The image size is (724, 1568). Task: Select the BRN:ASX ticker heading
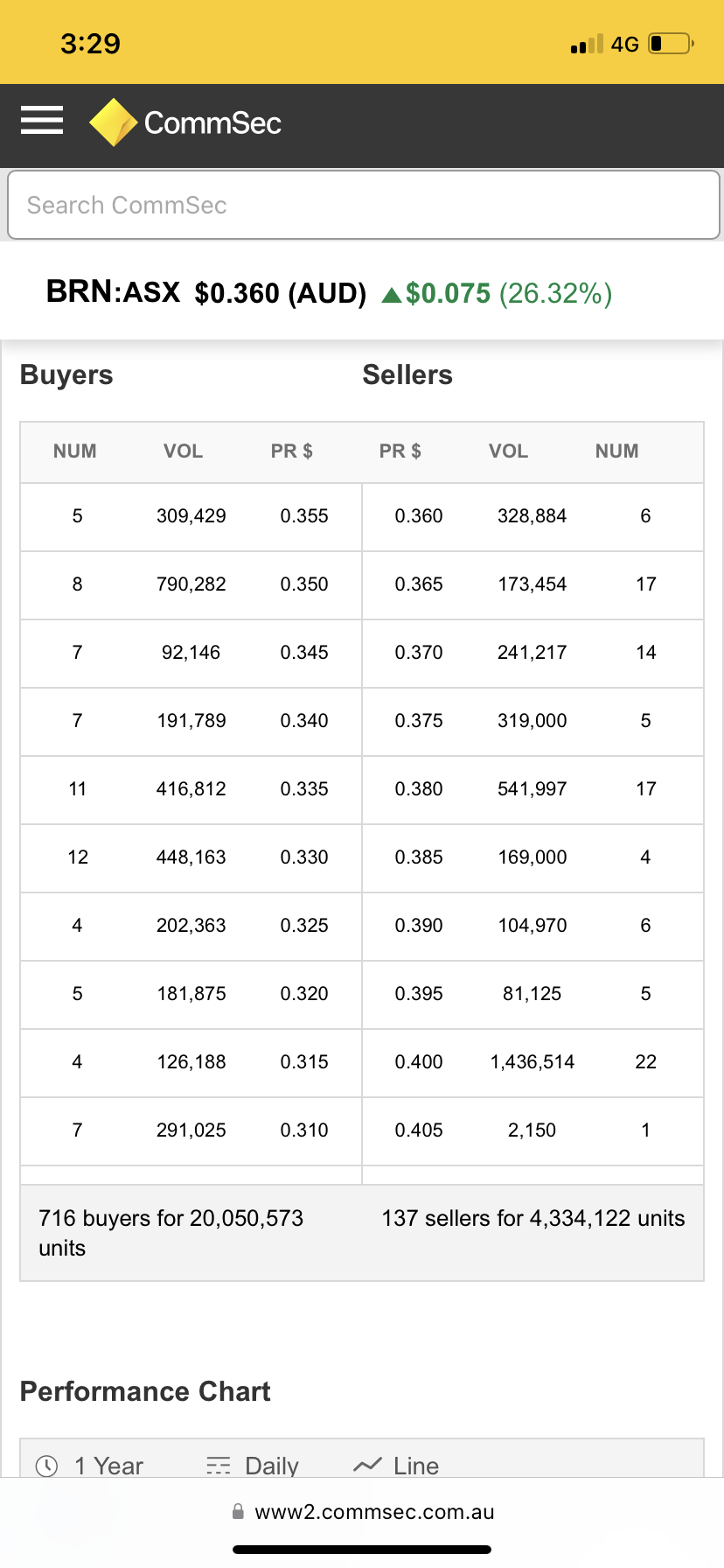(113, 291)
